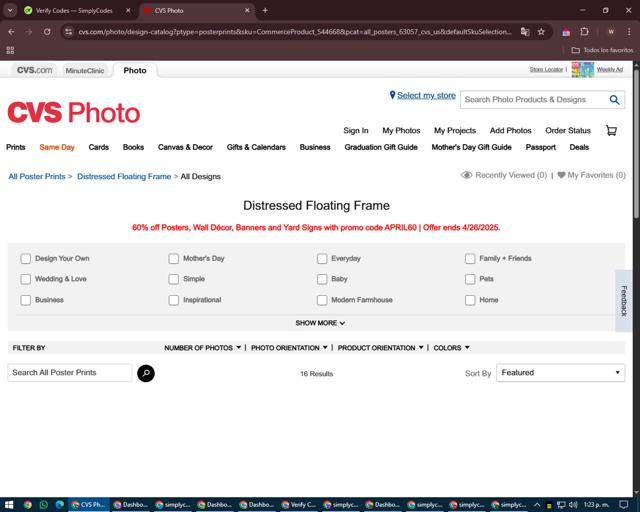640x512 pixels.
Task: Open the Deals menu item
Action: click(x=579, y=147)
